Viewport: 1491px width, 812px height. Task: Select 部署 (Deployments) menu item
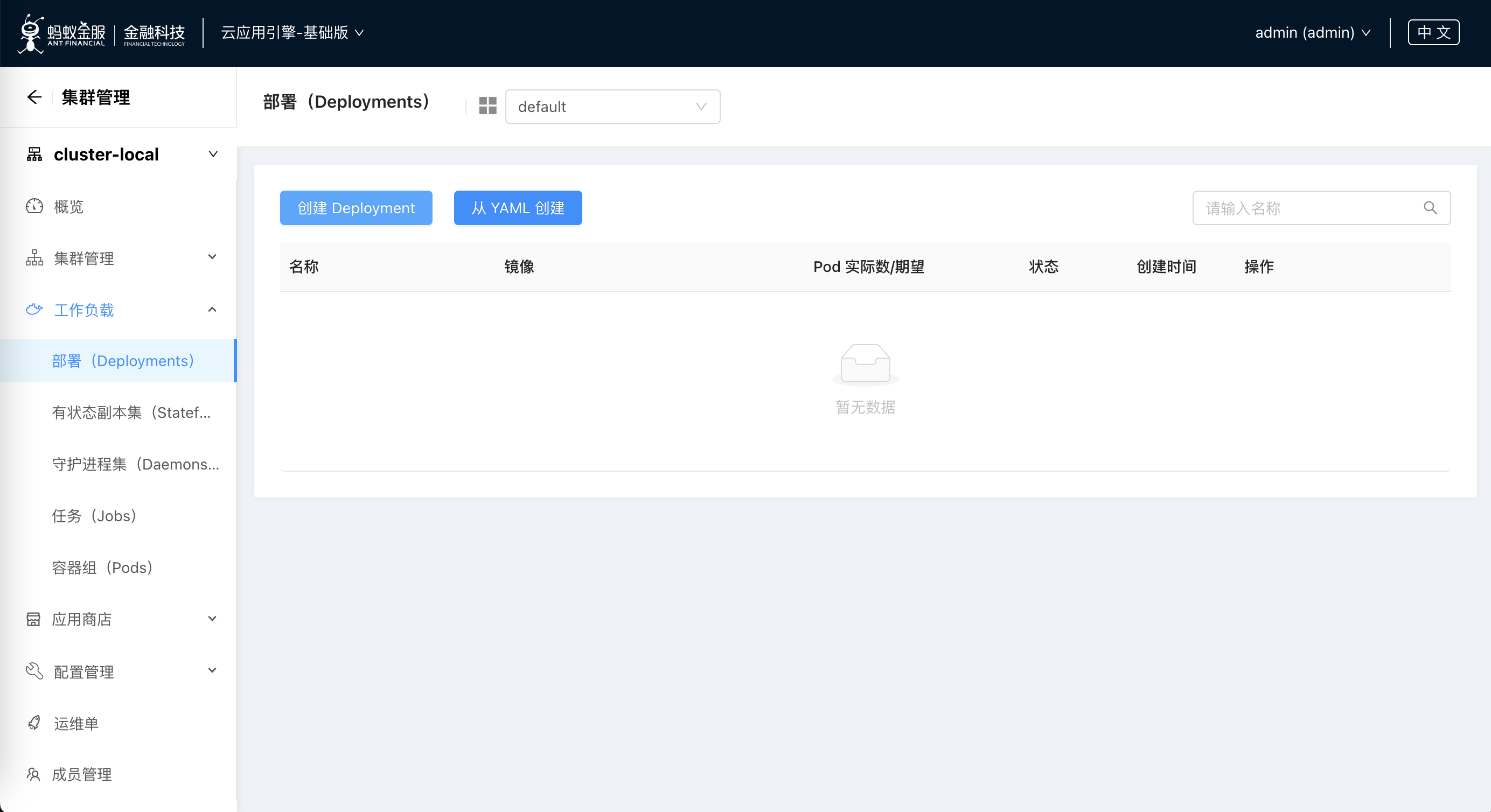tap(118, 361)
